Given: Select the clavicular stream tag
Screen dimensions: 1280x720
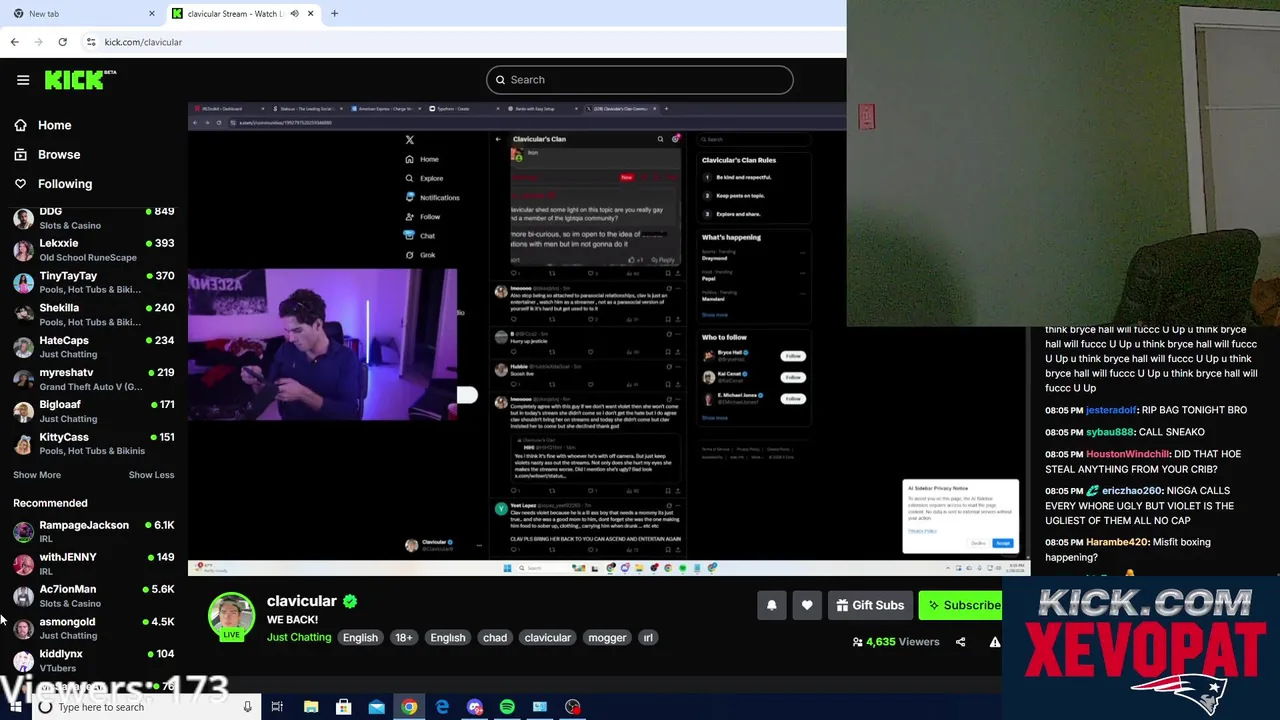Looking at the screenshot, I should (548, 637).
